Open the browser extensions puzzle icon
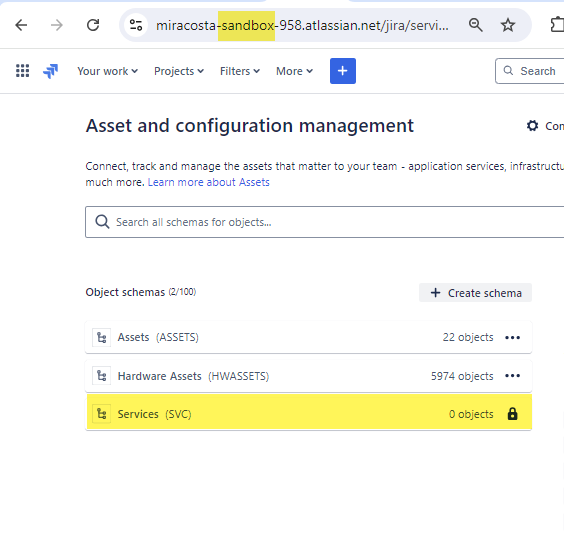This screenshot has height=560, width=564. pyautogui.click(x=557, y=25)
